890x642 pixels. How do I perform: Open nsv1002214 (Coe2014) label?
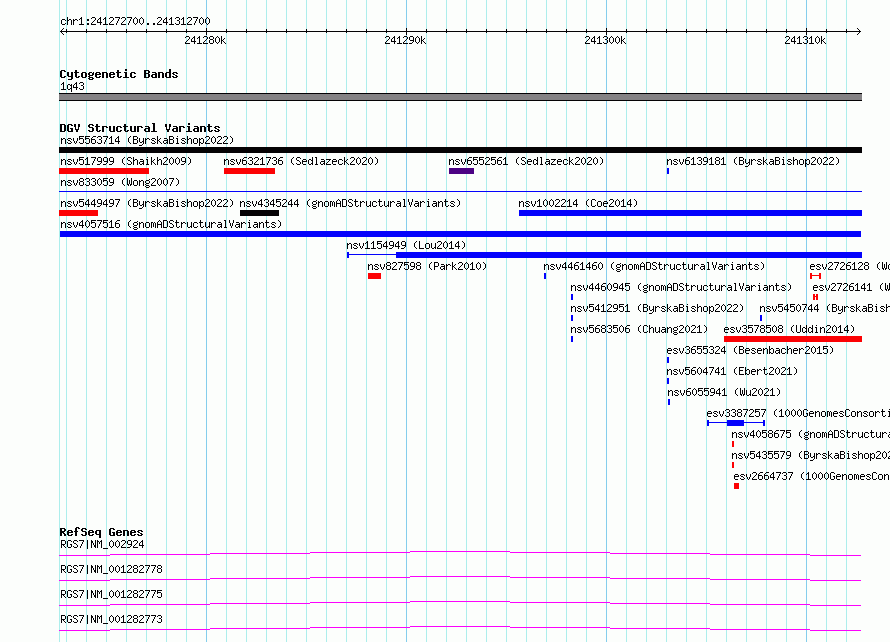pyautogui.click(x=578, y=203)
